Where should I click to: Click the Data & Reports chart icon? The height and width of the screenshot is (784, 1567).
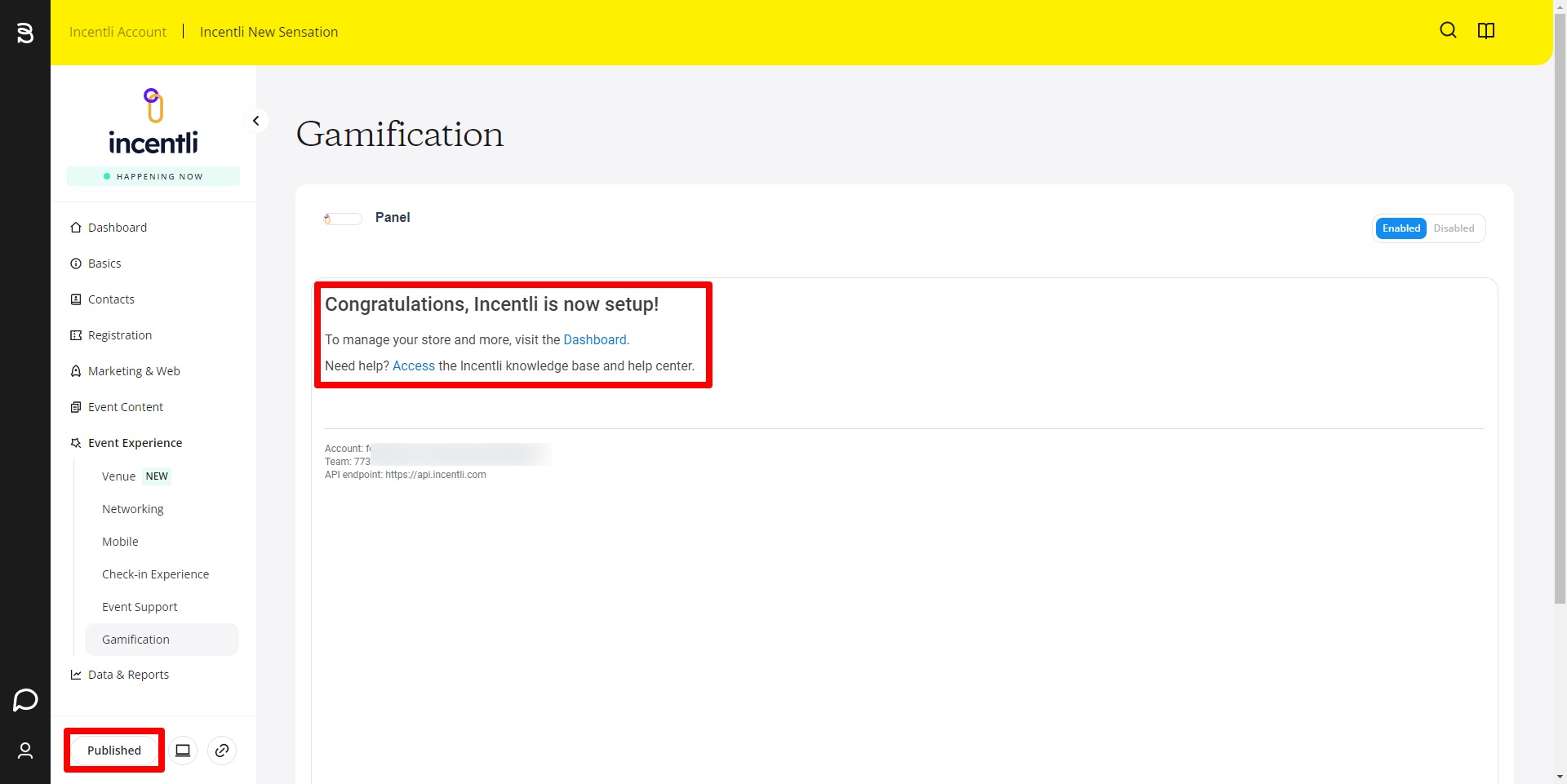[x=76, y=675]
